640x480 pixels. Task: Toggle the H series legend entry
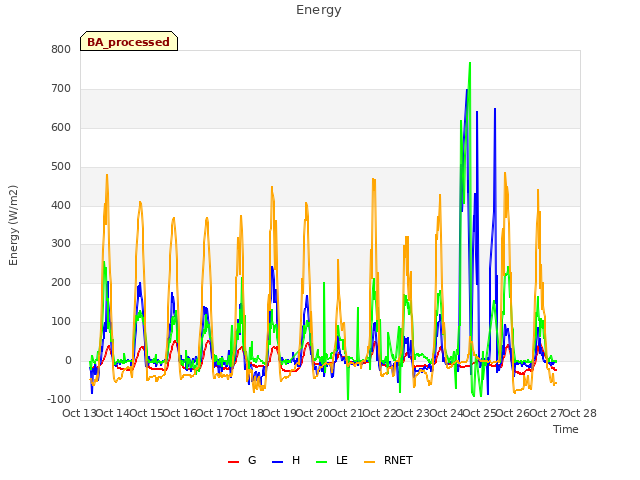[286, 460]
